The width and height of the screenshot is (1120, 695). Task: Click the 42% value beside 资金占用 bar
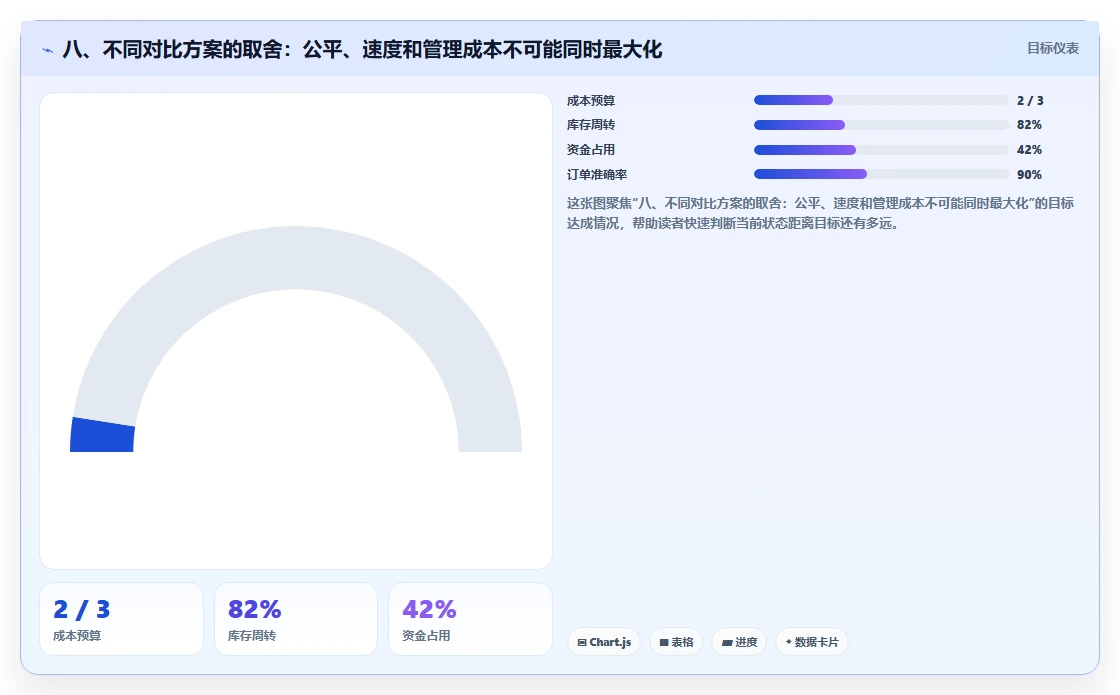click(1029, 150)
